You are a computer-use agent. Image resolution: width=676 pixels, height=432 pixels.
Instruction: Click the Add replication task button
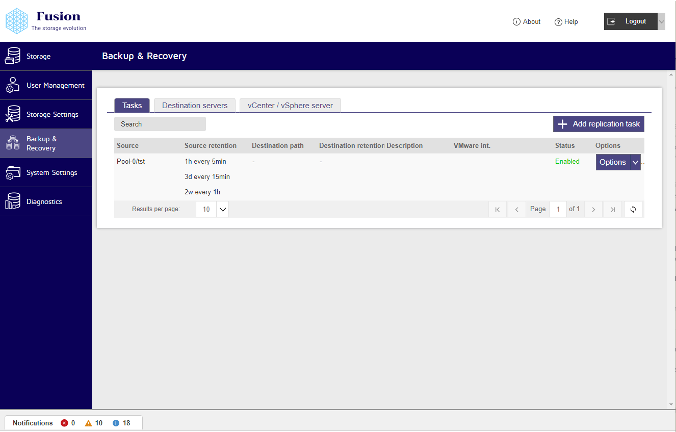598,124
